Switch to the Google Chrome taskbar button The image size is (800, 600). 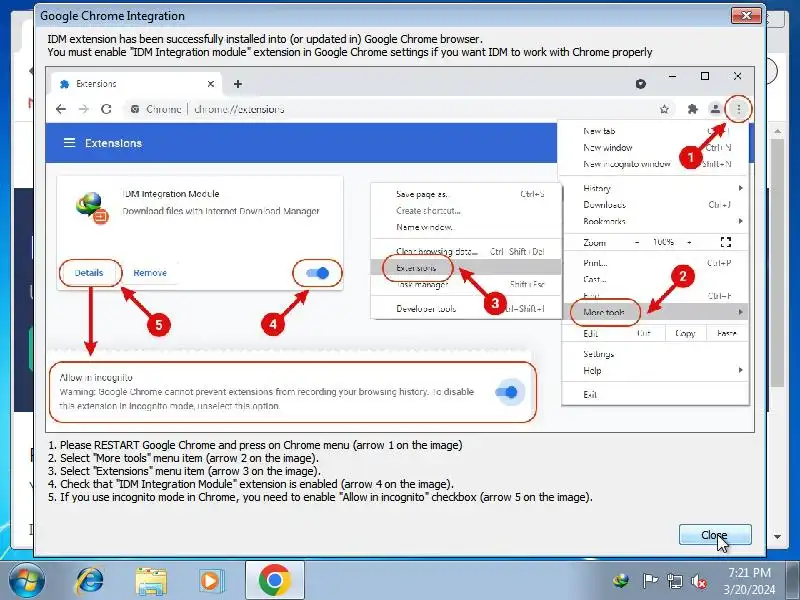(x=274, y=581)
